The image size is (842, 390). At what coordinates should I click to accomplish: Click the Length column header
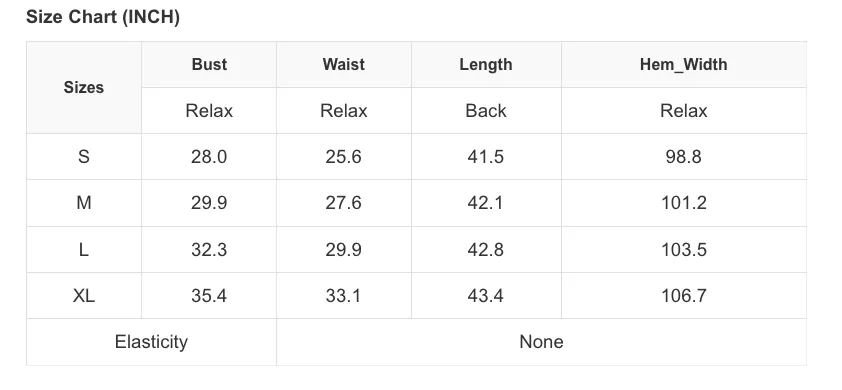(x=486, y=64)
